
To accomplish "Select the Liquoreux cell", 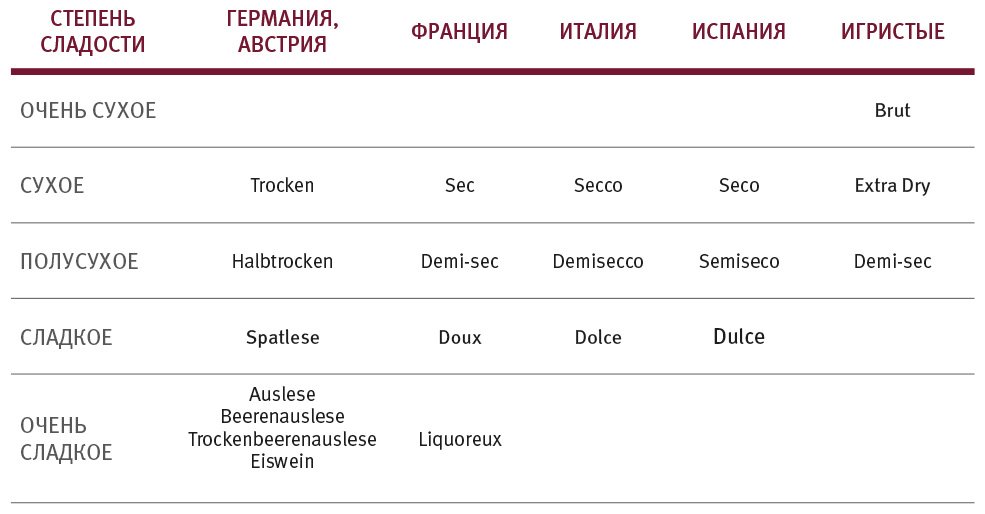I will click(x=460, y=439).
